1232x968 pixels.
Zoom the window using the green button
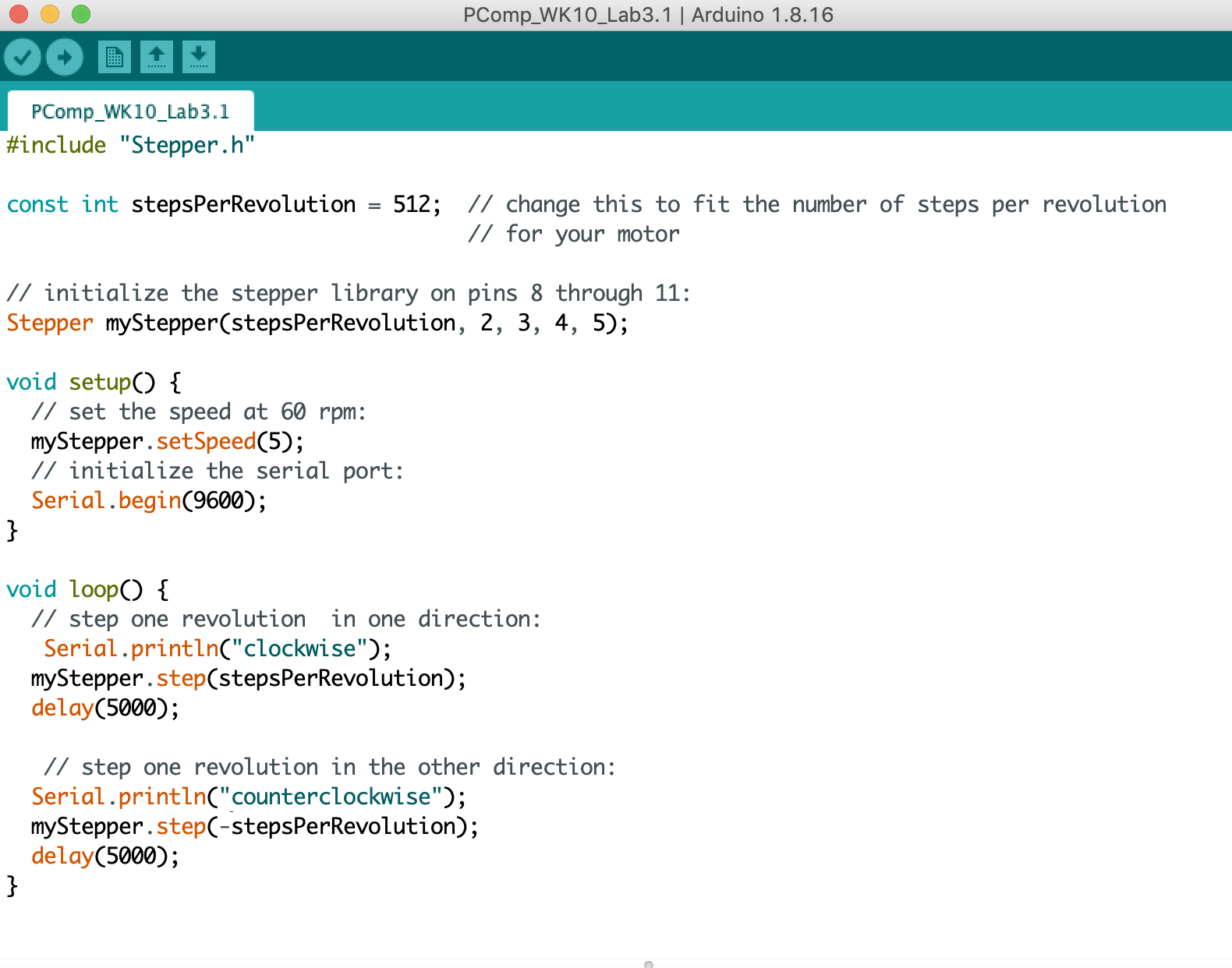pos(81,14)
